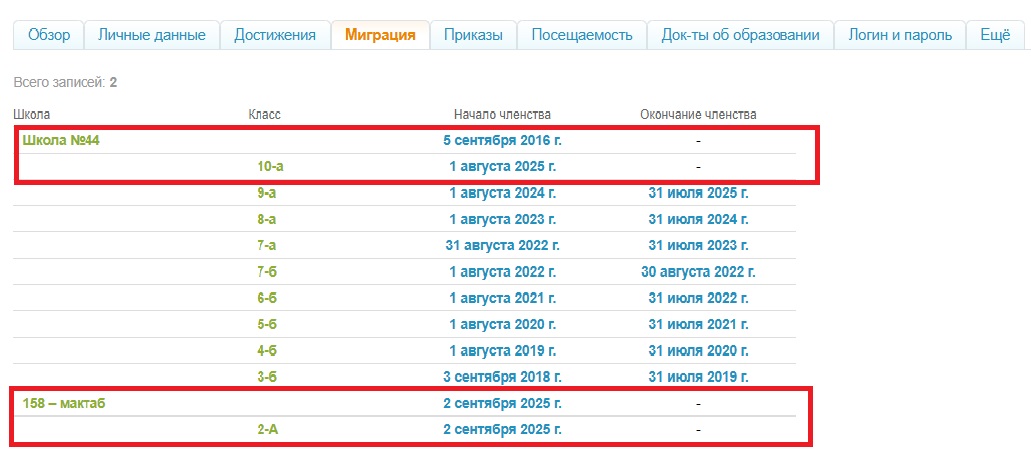
Task: Click start date 5 сентября 2016 г.
Action: (x=509, y=141)
